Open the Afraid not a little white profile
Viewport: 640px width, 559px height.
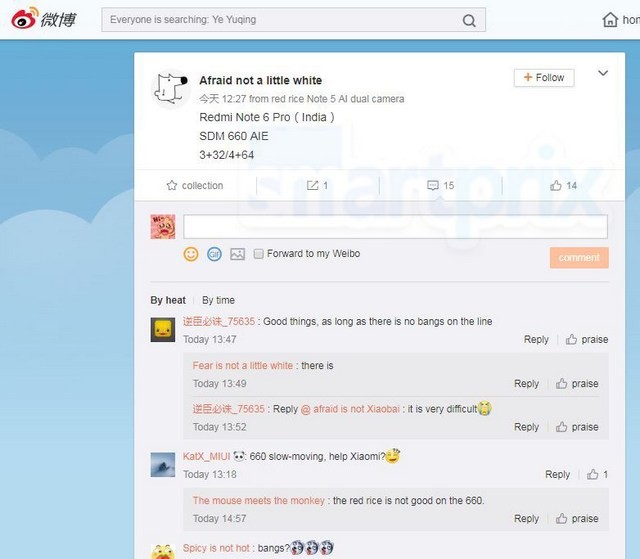(260, 80)
